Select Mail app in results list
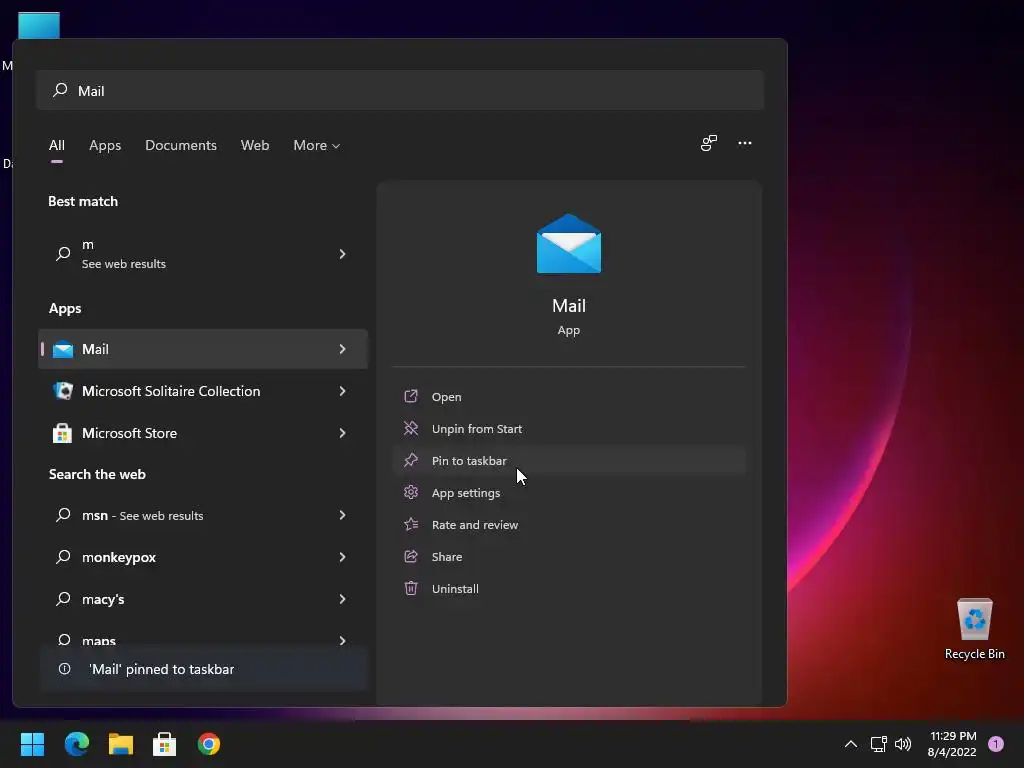The width and height of the screenshot is (1024, 768). tap(203, 349)
